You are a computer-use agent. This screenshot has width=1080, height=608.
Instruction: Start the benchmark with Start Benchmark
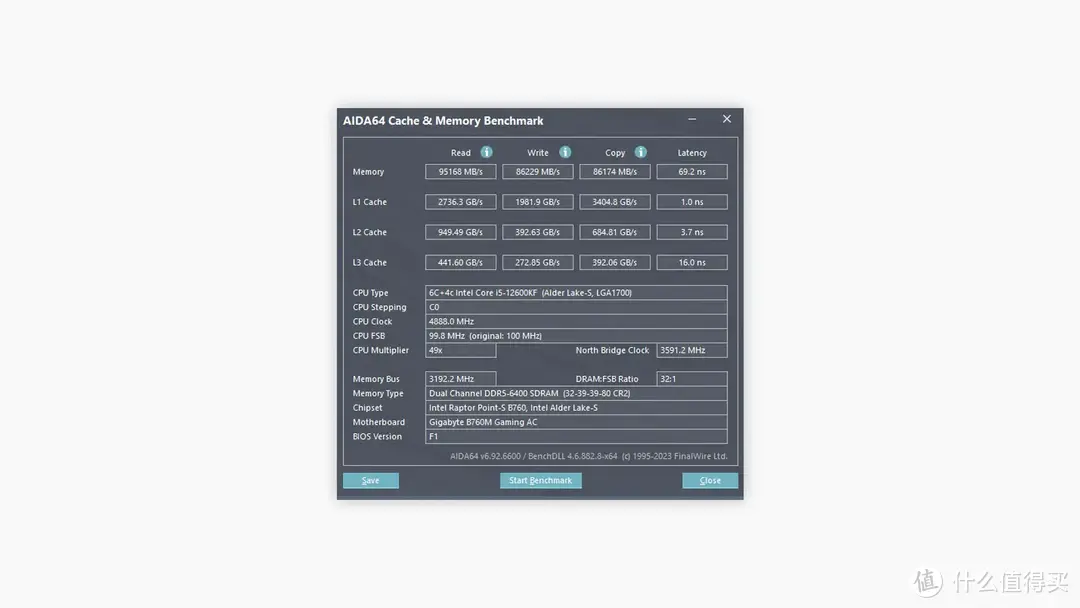click(540, 480)
